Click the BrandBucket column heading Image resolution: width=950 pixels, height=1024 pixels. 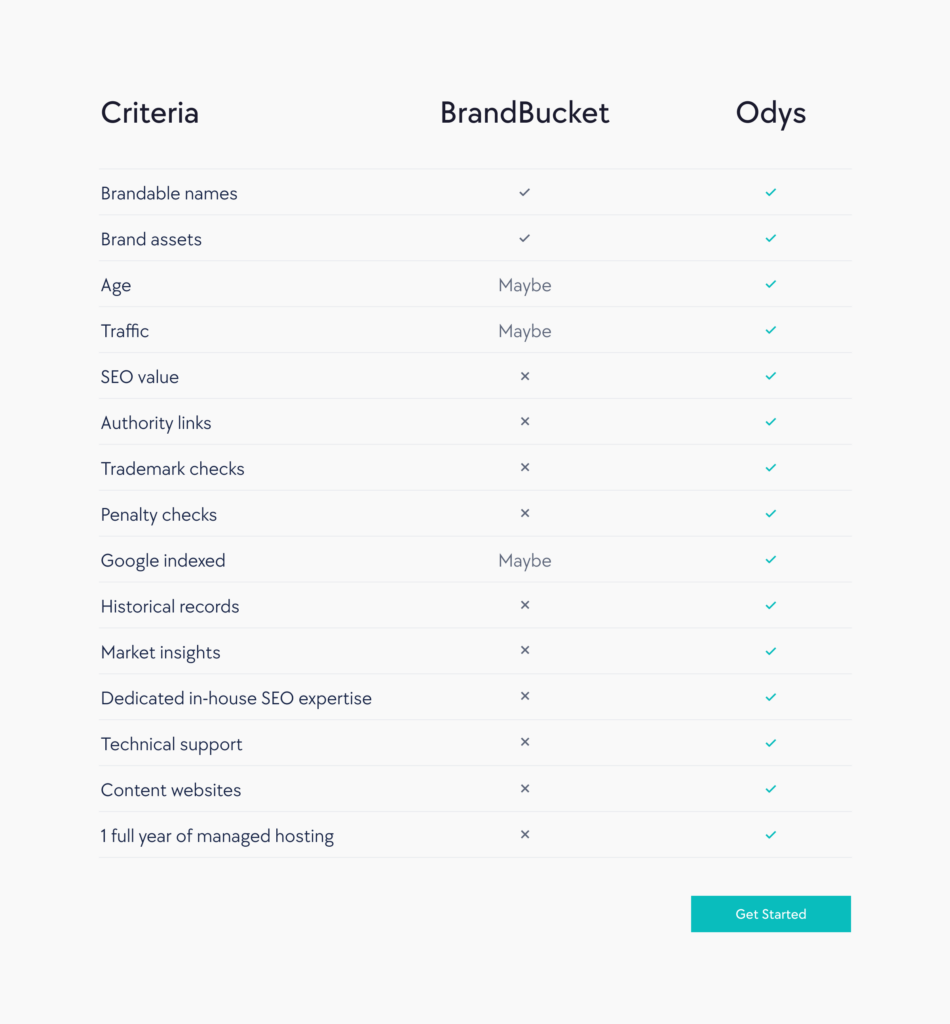(x=524, y=112)
